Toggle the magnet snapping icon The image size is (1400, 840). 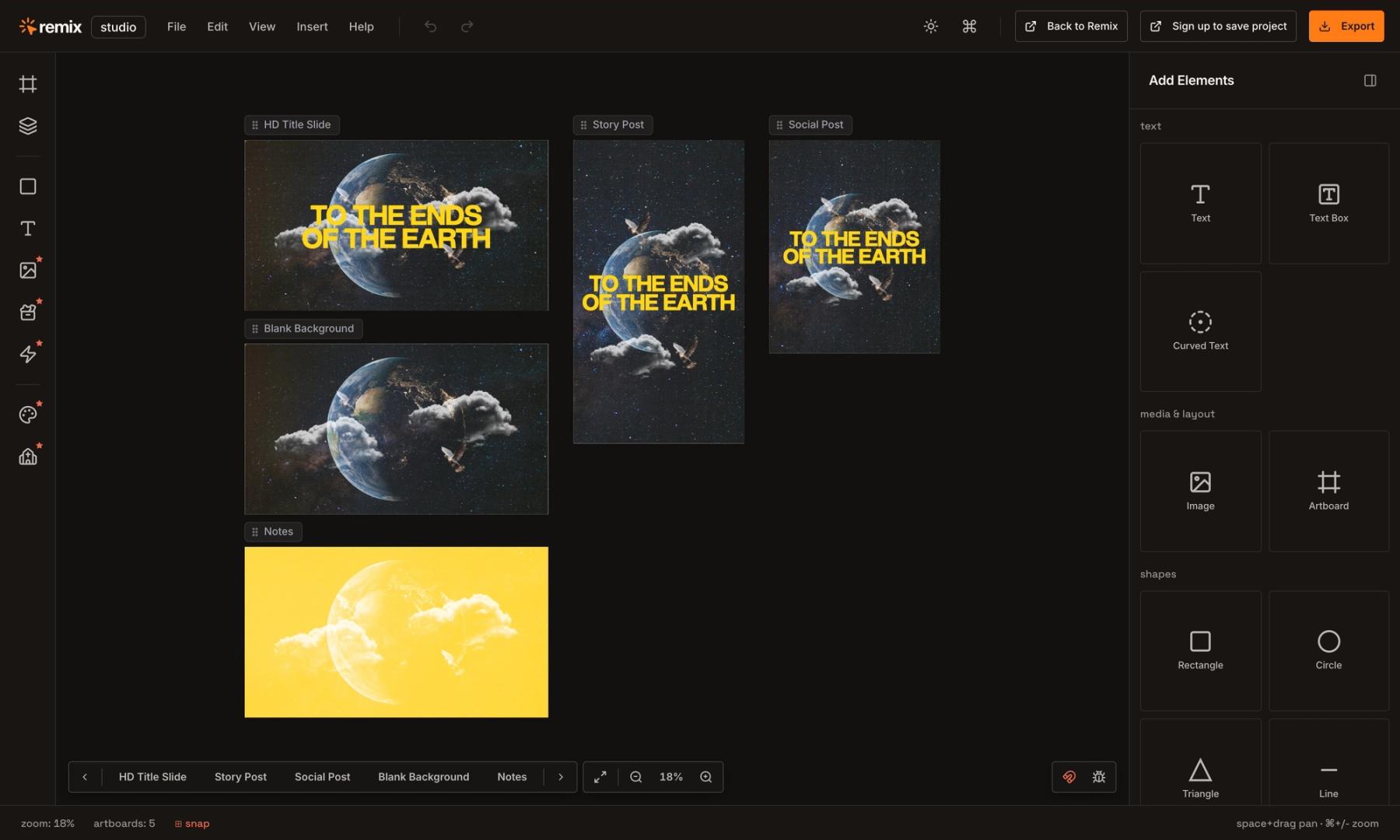click(1069, 777)
